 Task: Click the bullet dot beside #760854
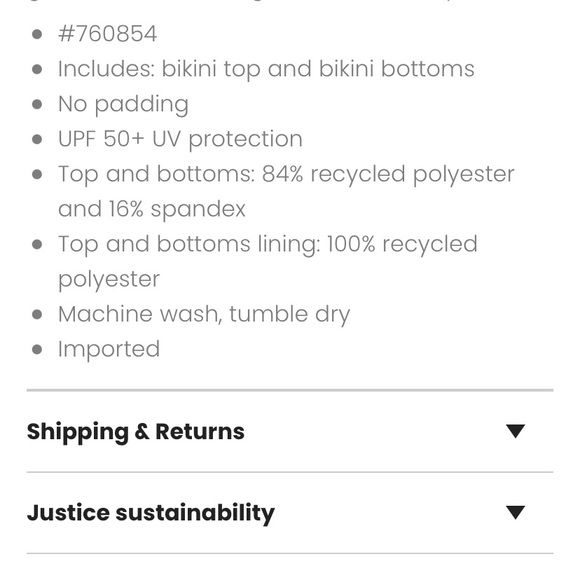37,34
